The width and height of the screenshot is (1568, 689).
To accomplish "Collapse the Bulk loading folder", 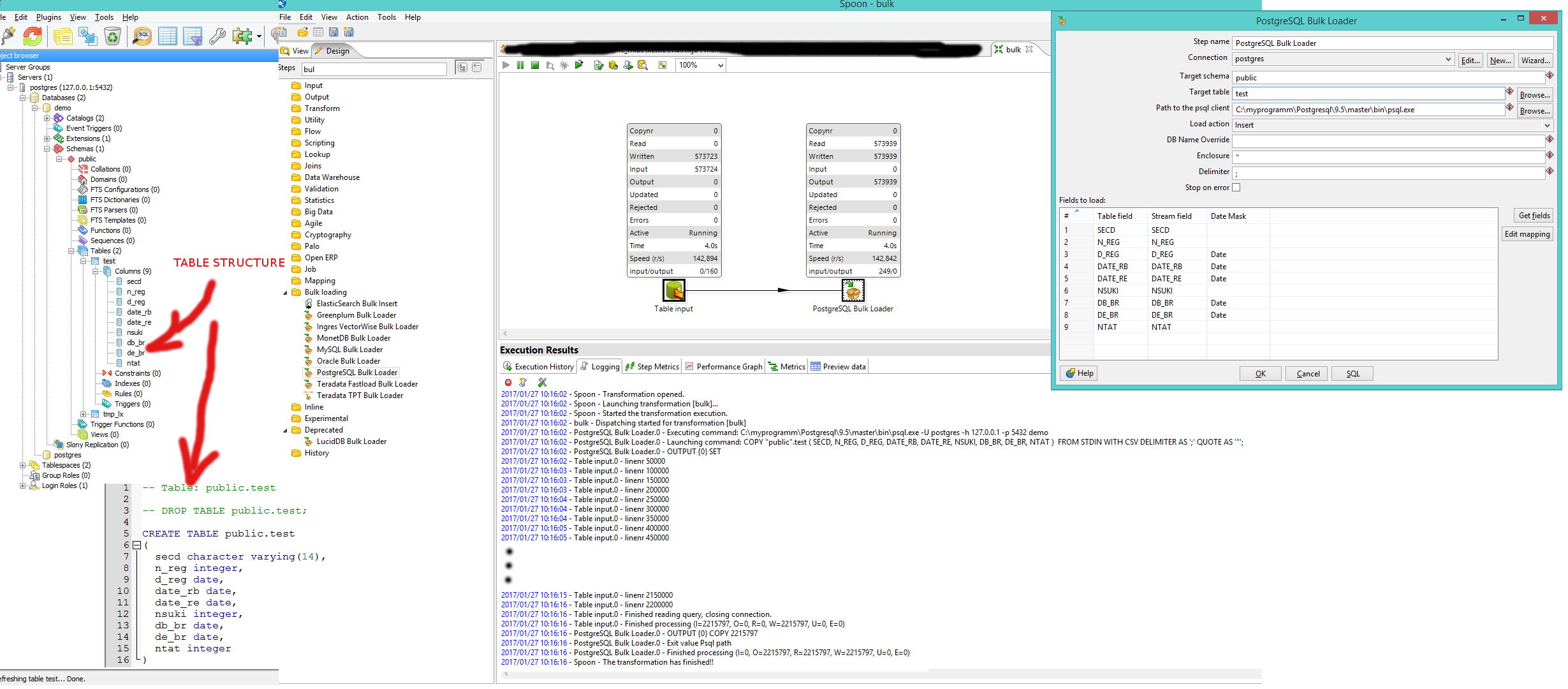I will [x=286, y=293].
